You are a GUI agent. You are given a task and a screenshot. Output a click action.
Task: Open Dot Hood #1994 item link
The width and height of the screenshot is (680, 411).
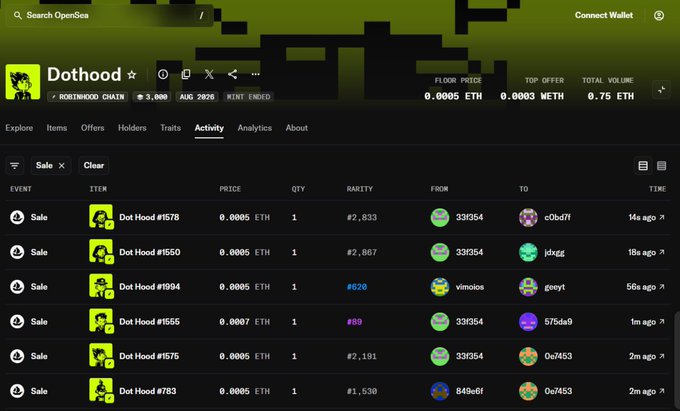(x=150, y=287)
